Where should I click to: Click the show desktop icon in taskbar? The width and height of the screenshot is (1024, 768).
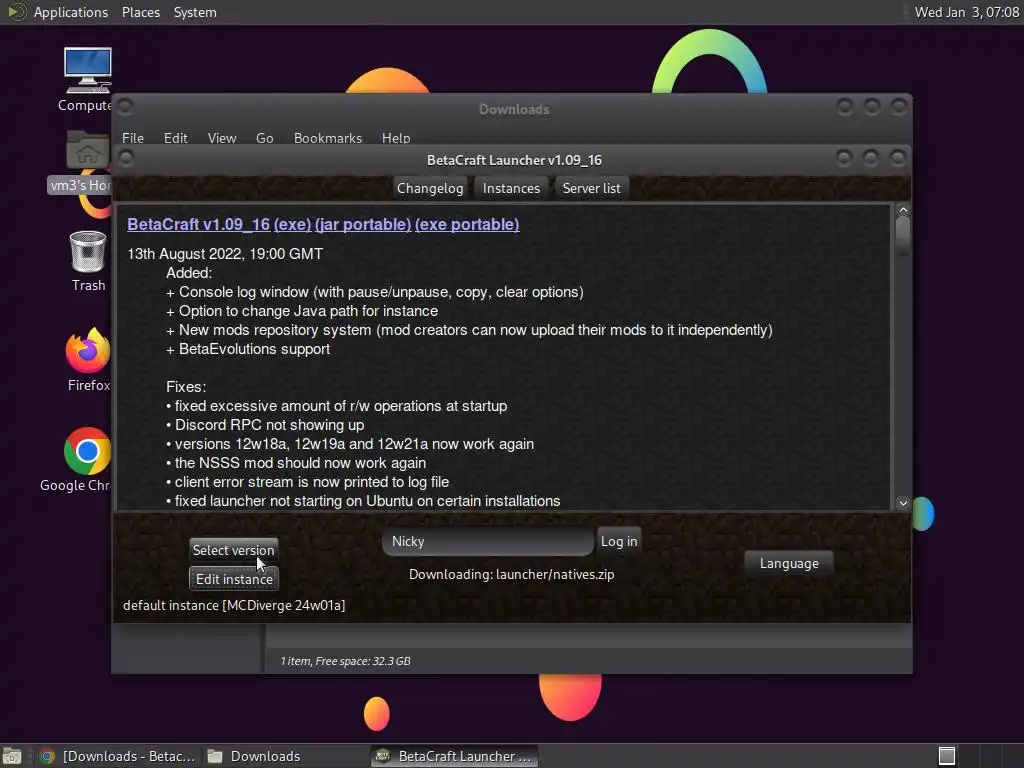(x=12, y=756)
